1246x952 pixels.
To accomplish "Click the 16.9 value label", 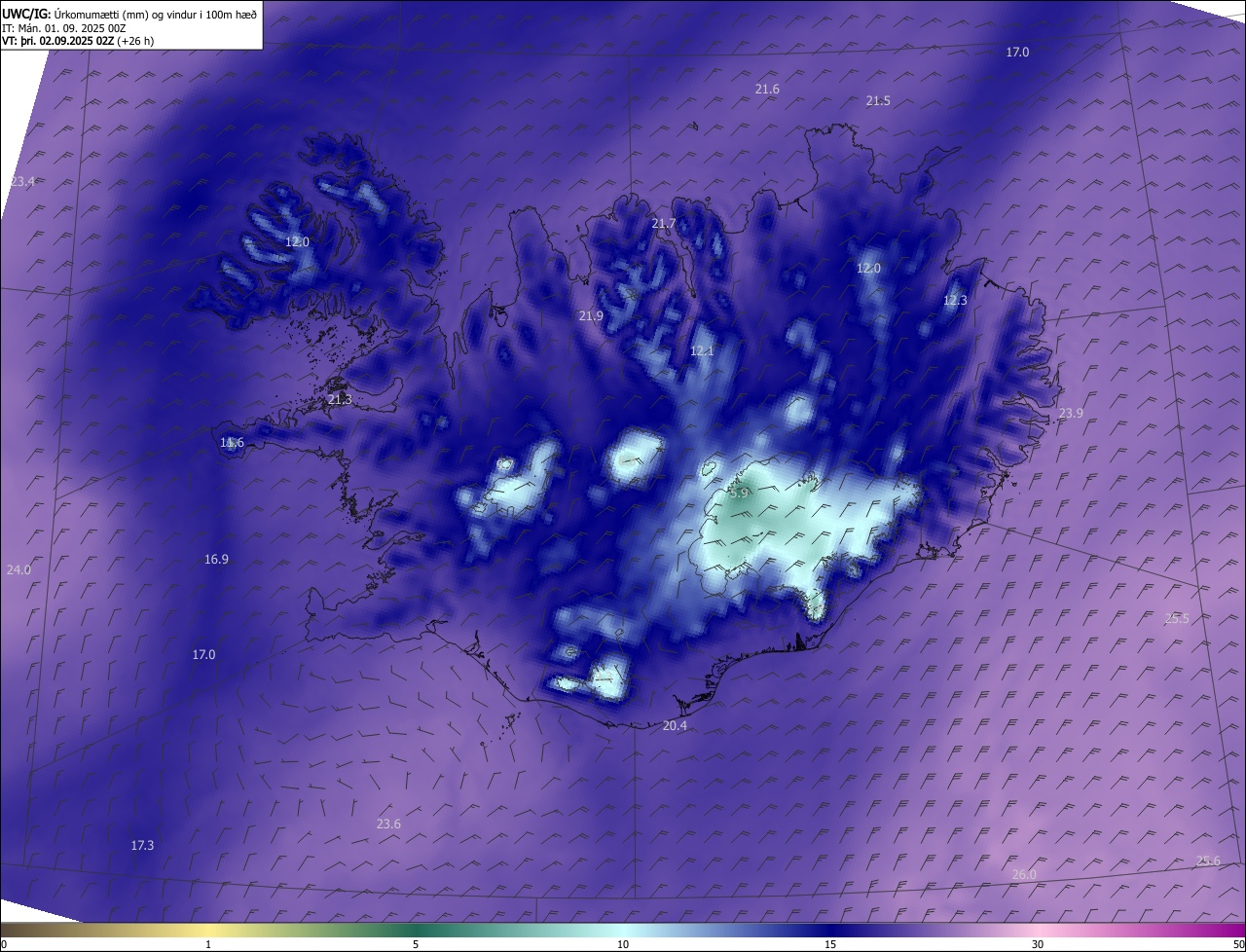I will point(216,560).
